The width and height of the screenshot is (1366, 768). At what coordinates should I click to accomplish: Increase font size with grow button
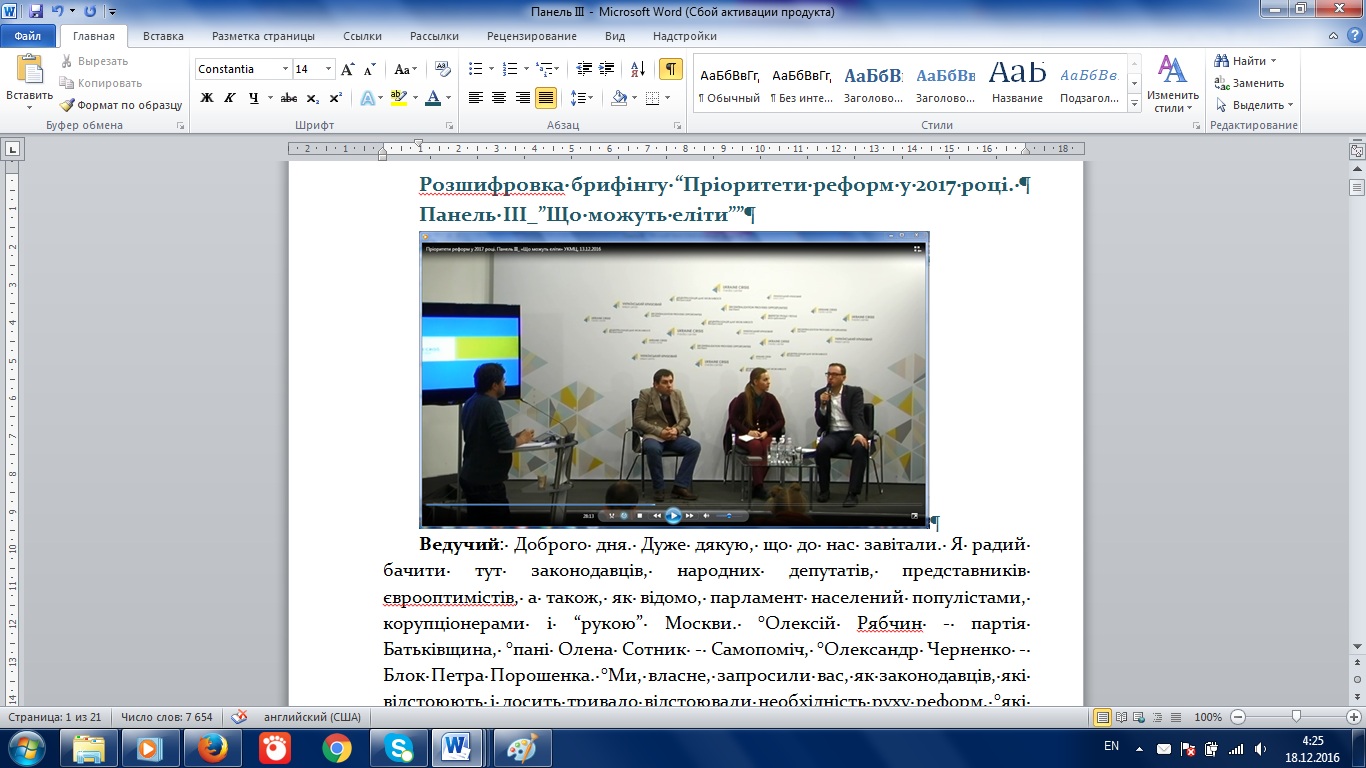(348, 69)
